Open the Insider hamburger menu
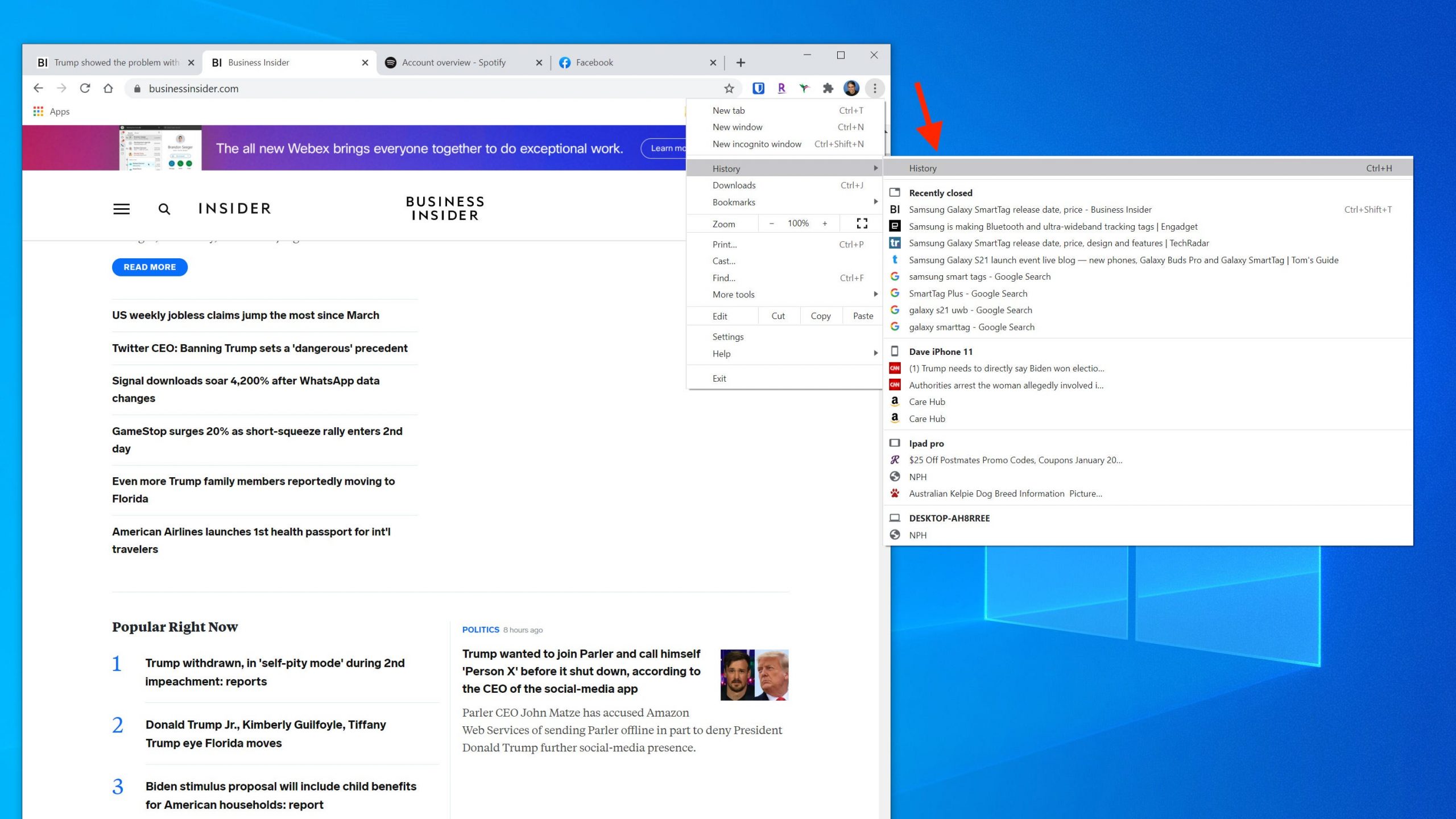Viewport: 1456px width, 819px height. click(121, 209)
